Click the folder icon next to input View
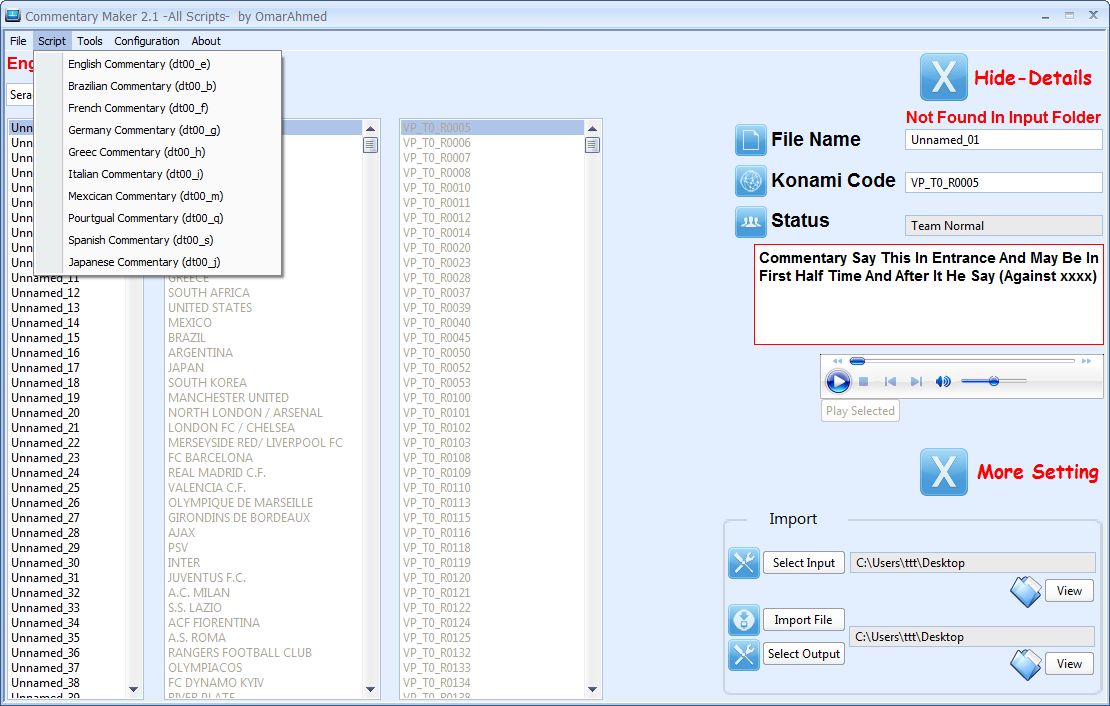This screenshot has height=706, width=1110. point(1025,591)
